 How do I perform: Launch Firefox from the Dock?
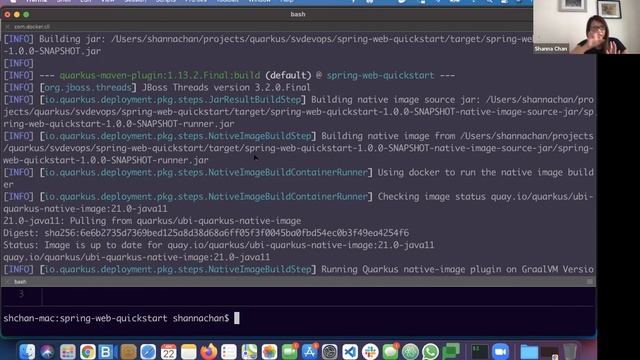(209, 351)
